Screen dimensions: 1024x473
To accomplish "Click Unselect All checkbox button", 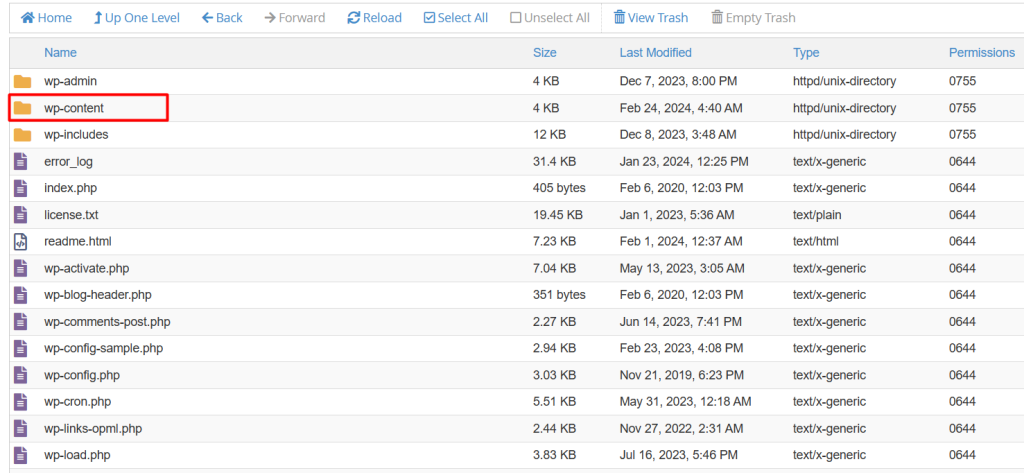I will 549,18.
